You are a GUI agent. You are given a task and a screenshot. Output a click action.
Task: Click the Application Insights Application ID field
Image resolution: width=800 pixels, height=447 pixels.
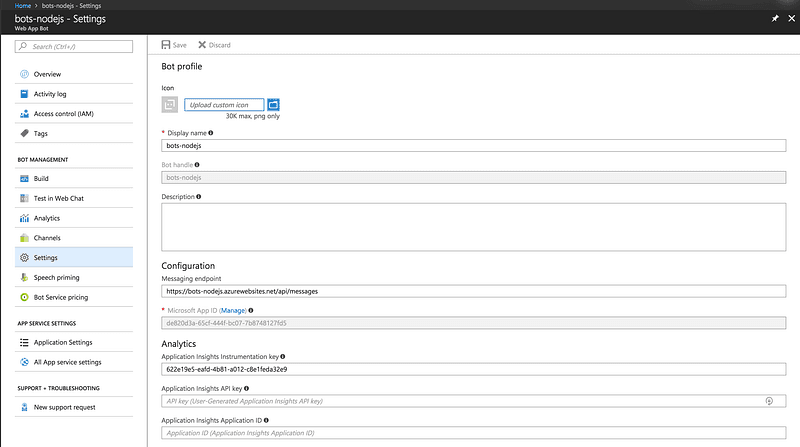click(473, 433)
